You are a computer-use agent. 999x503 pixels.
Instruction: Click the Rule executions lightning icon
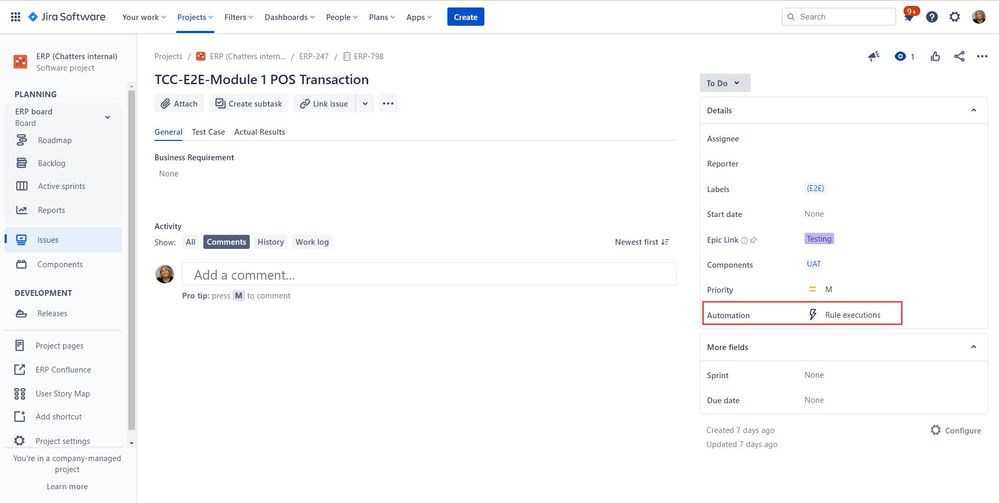click(x=812, y=315)
